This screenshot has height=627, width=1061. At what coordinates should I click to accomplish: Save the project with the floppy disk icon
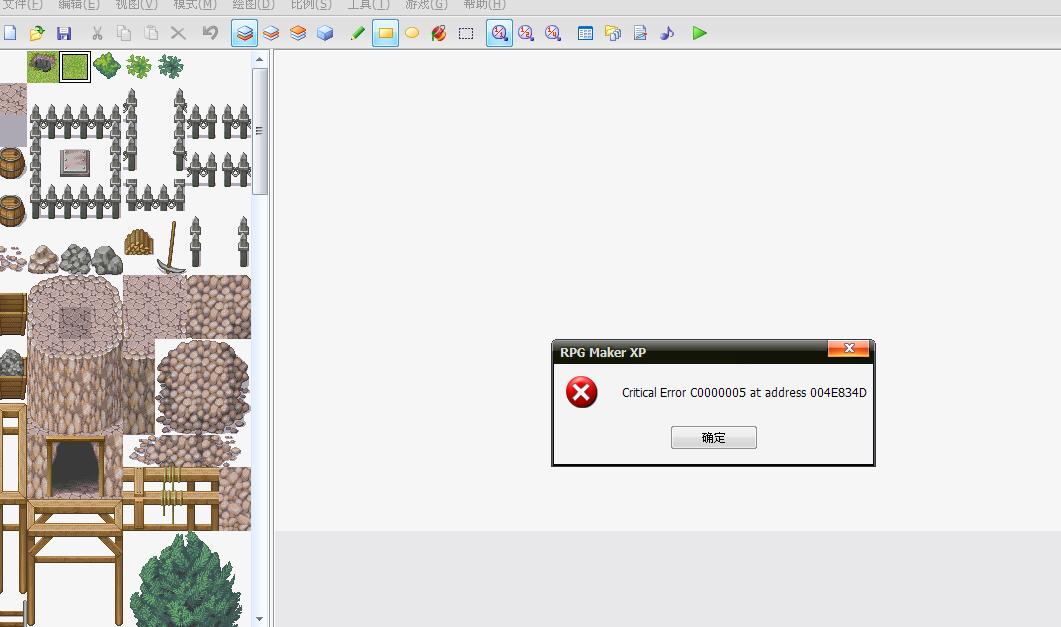[64, 33]
